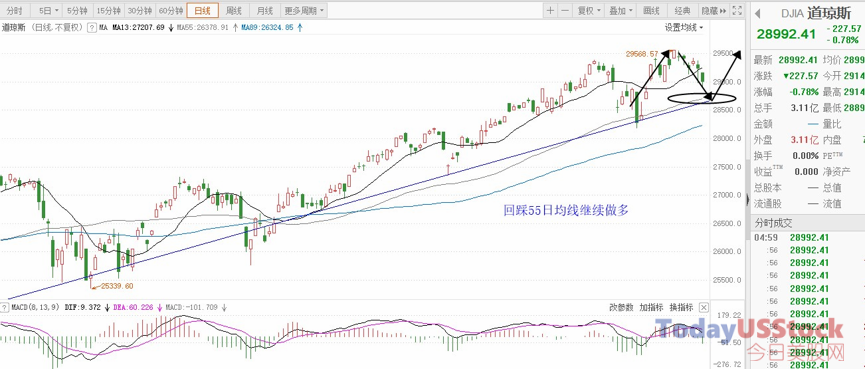The height and width of the screenshot is (369, 865).
Task: Open the MA help question-mark icon
Action: click(x=93, y=27)
